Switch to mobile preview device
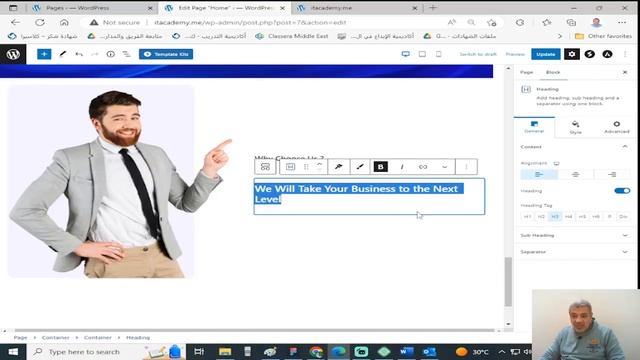 438,54
